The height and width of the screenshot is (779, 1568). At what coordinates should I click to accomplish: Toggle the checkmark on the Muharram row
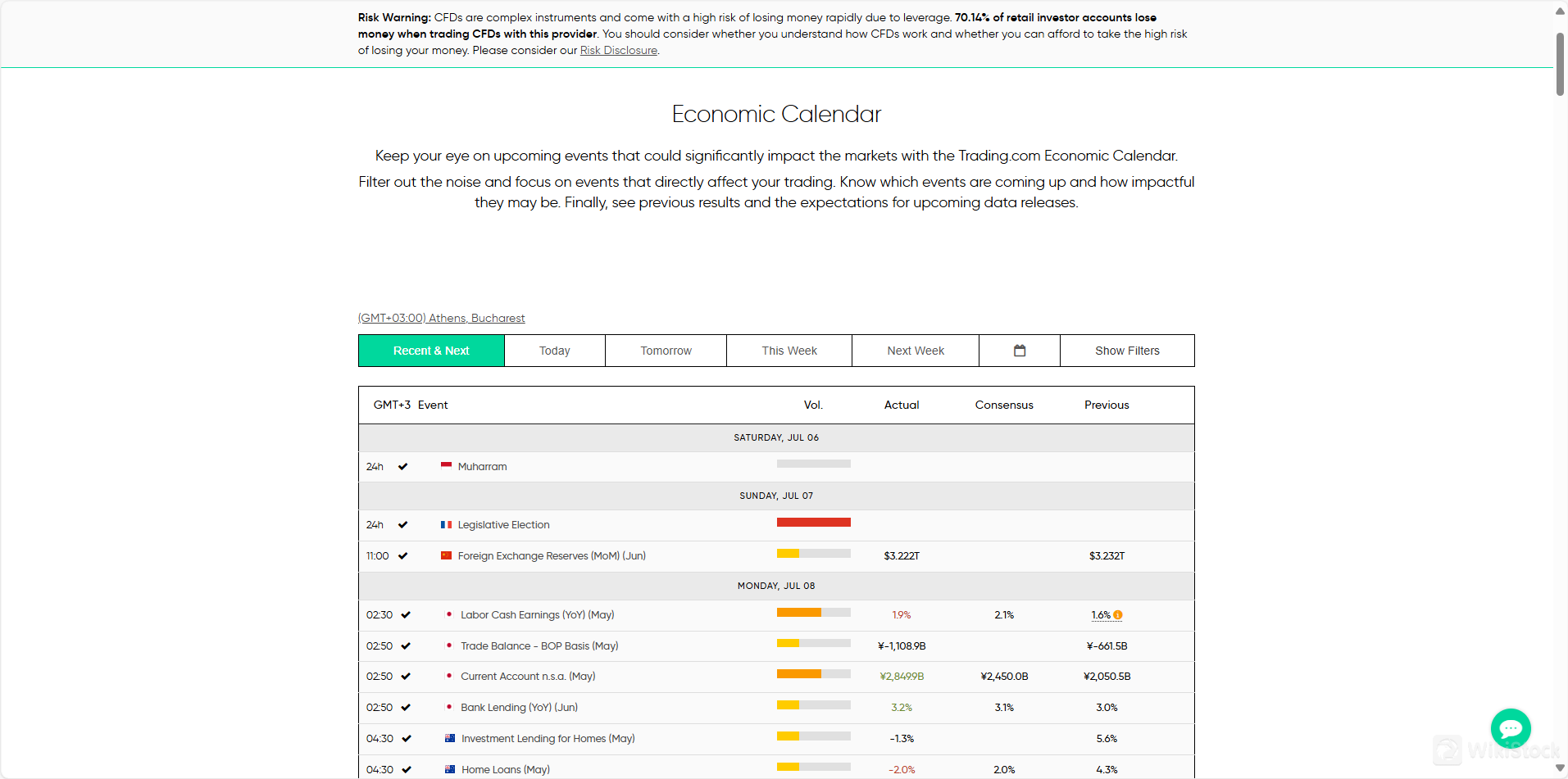point(402,467)
